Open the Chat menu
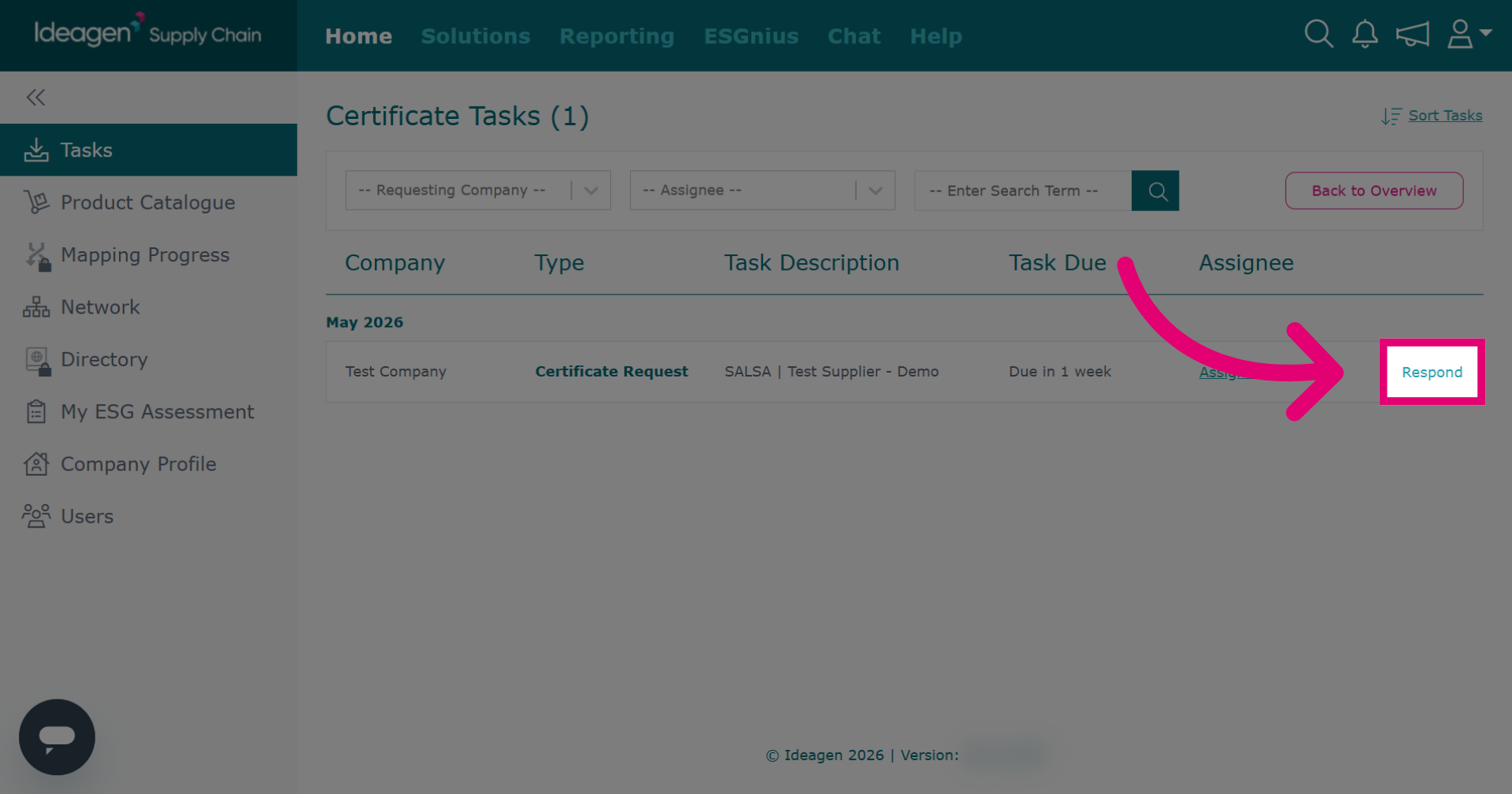The width and height of the screenshot is (1512, 794). [x=854, y=36]
